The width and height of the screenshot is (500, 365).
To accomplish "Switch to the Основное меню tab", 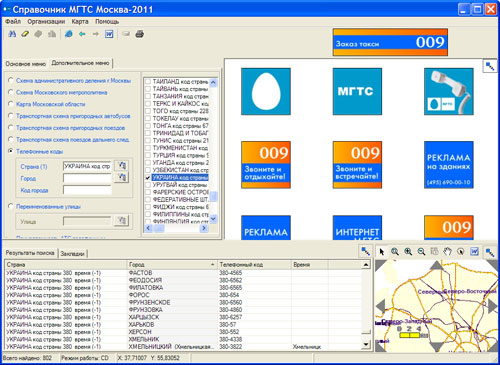I will point(26,64).
